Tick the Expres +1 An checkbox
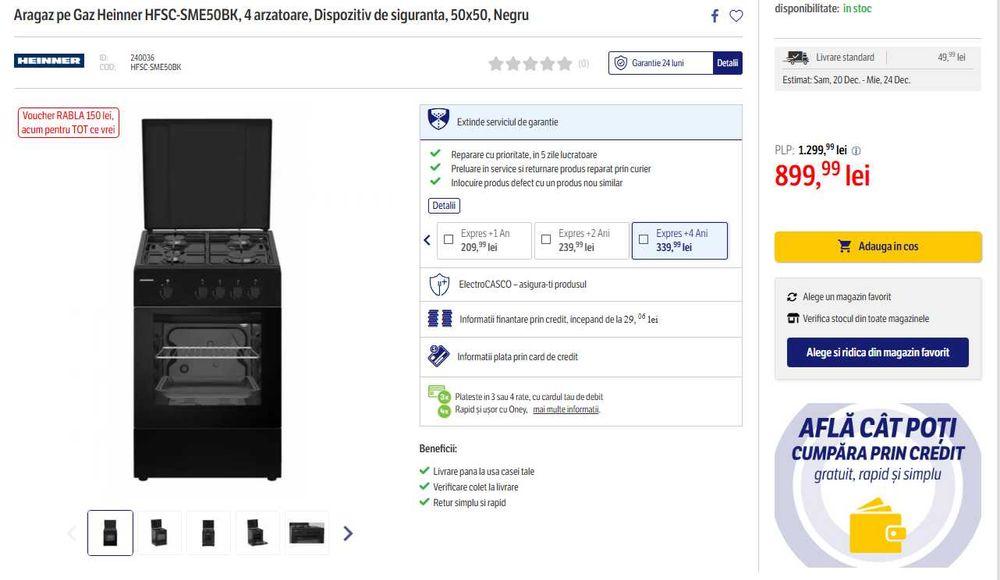This screenshot has width=1000, height=580. coord(449,239)
